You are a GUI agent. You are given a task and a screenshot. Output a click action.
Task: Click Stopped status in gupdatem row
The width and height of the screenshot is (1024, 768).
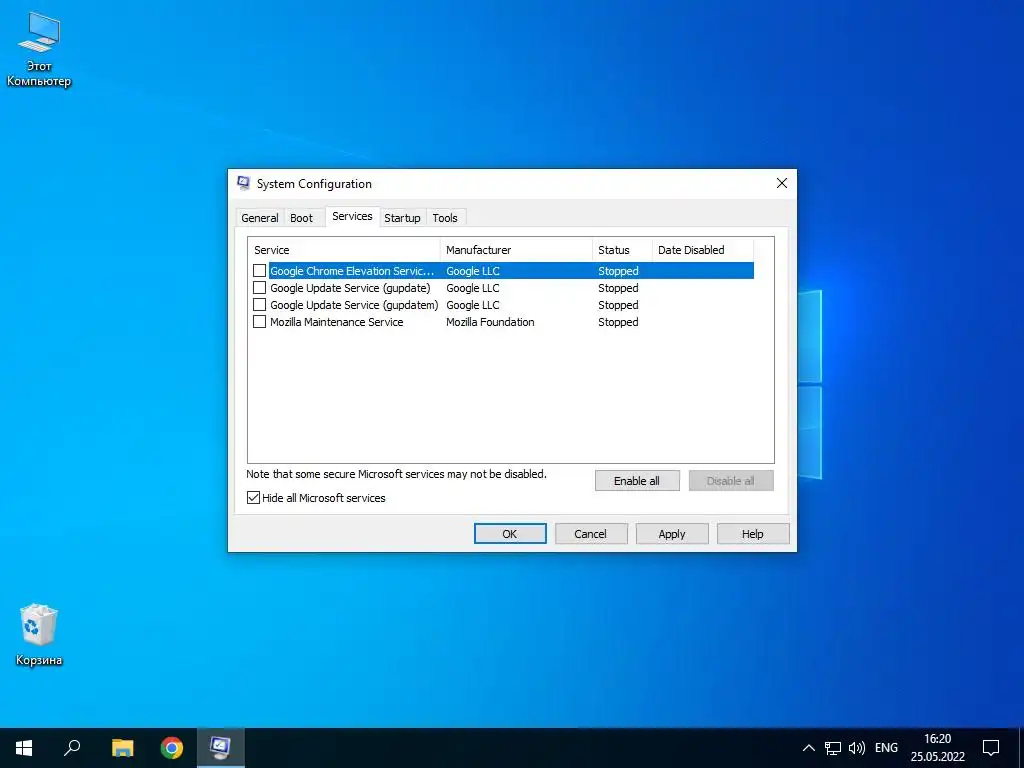pos(618,305)
